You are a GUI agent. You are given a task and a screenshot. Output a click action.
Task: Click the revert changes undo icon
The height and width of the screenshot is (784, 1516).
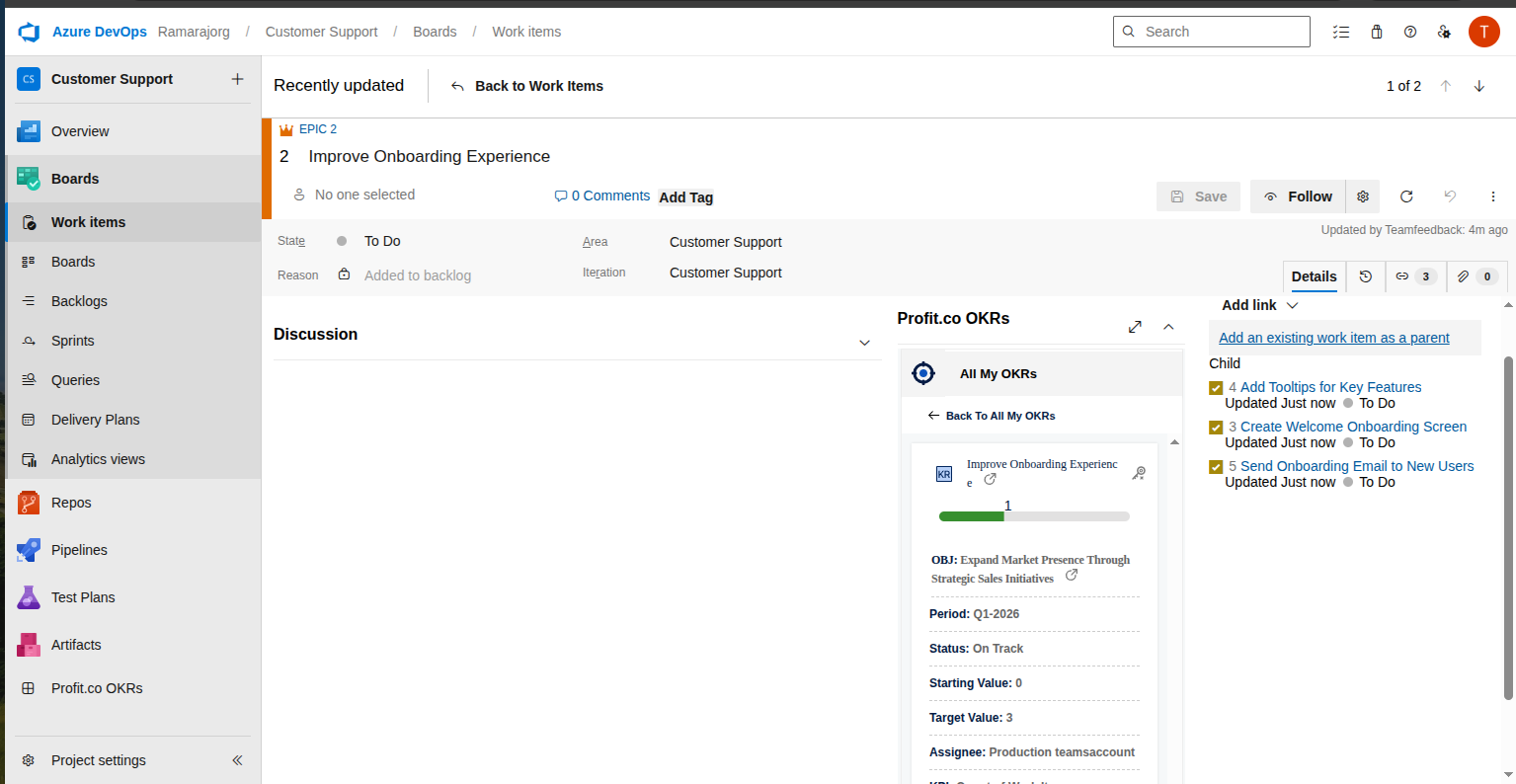(x=1450, y=196)
